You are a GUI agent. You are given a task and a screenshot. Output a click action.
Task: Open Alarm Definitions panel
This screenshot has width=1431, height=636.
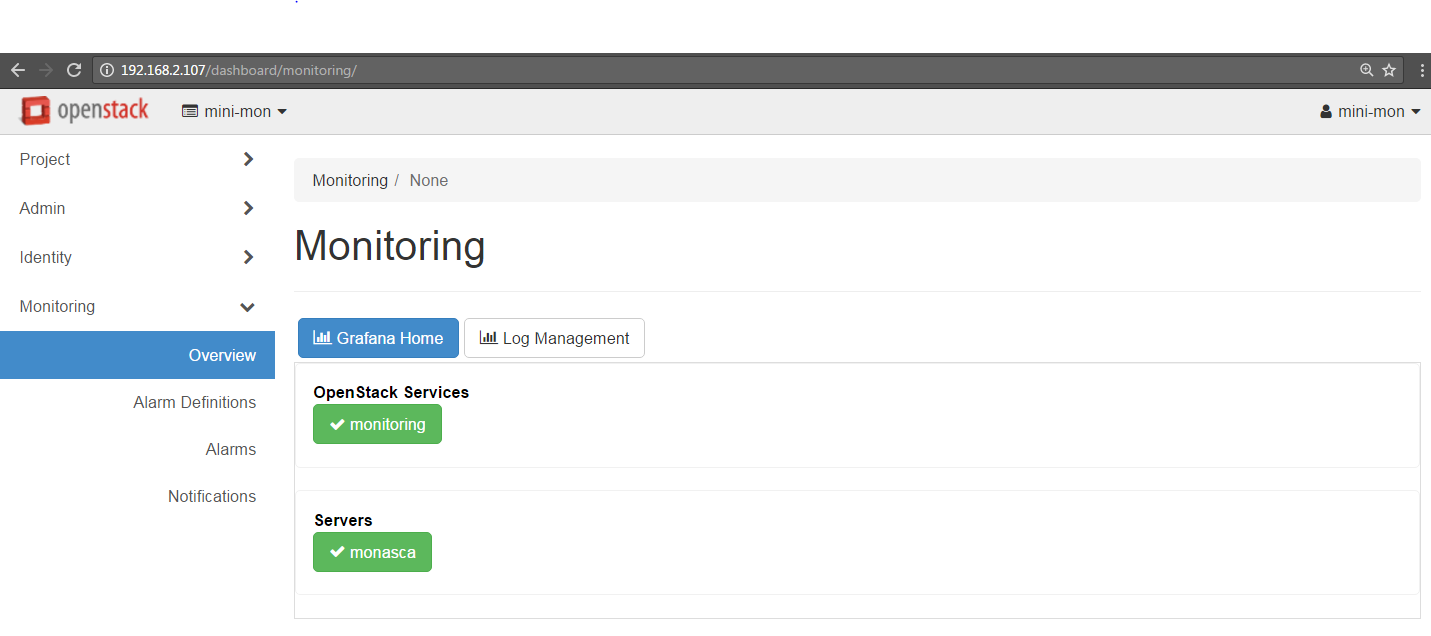(194, 402)
